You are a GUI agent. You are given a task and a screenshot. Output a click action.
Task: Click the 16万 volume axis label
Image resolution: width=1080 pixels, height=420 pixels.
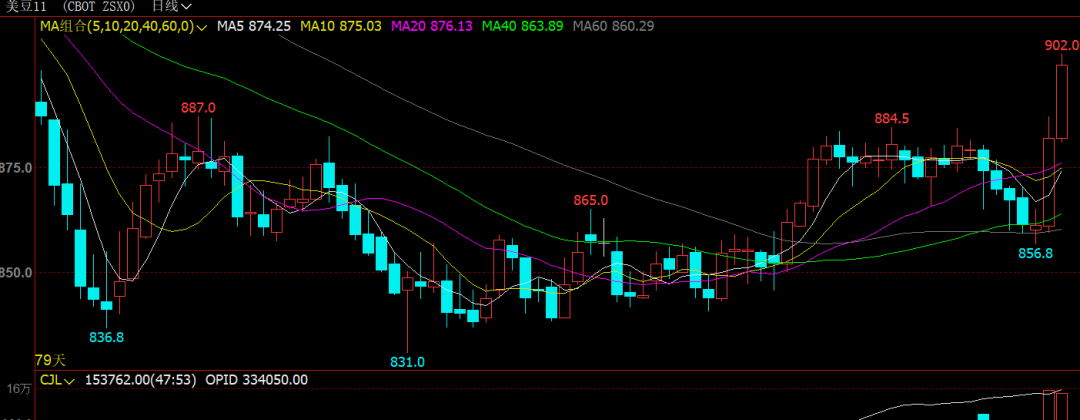tap(19, 389)
